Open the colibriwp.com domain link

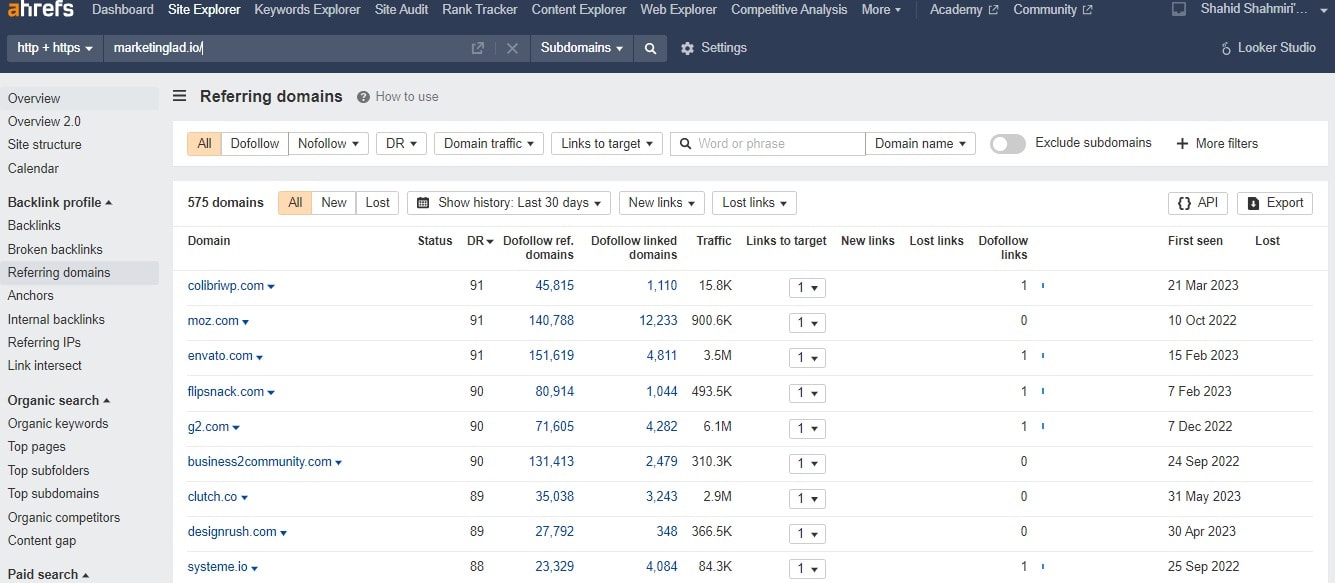tap(226, 286)
